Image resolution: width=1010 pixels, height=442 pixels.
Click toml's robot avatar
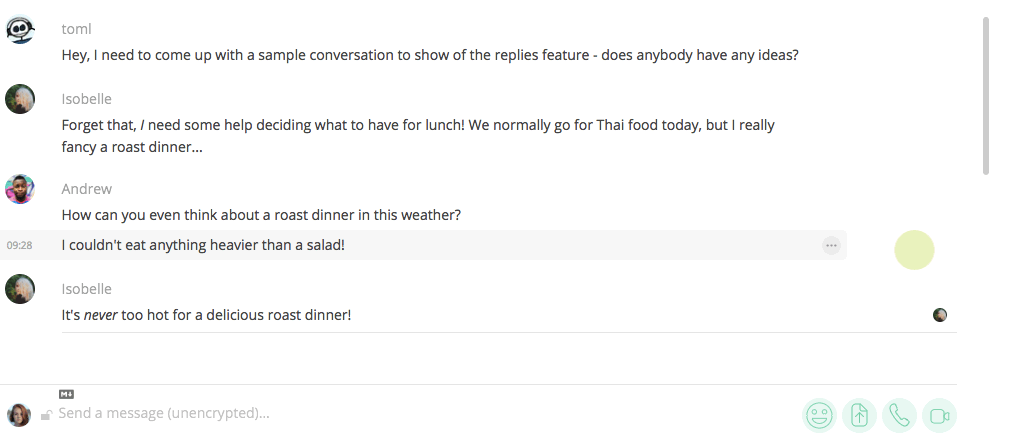20,29
